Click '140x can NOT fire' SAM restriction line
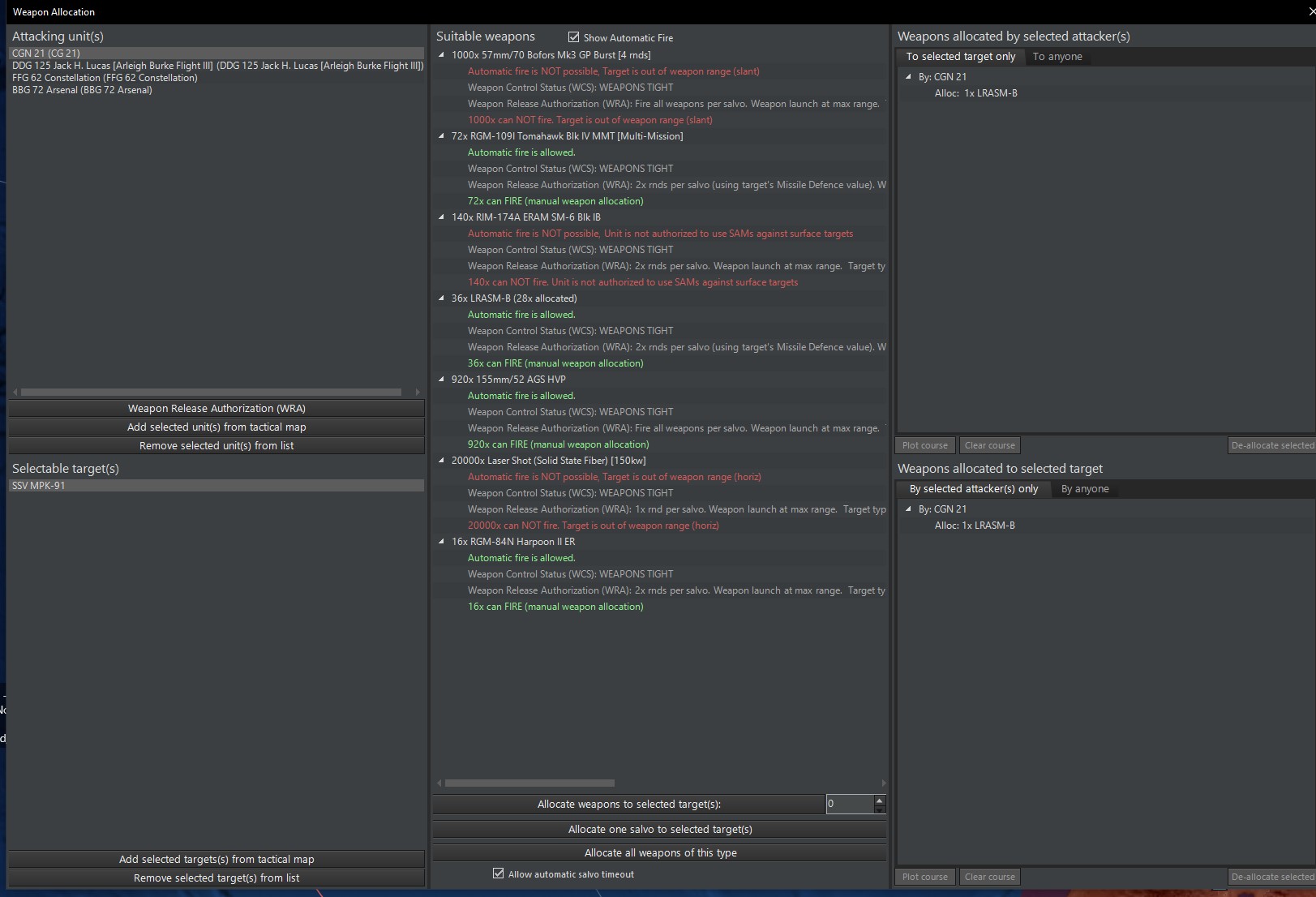1316x897 pixels. pyautogui.click(x=632, y=282)
